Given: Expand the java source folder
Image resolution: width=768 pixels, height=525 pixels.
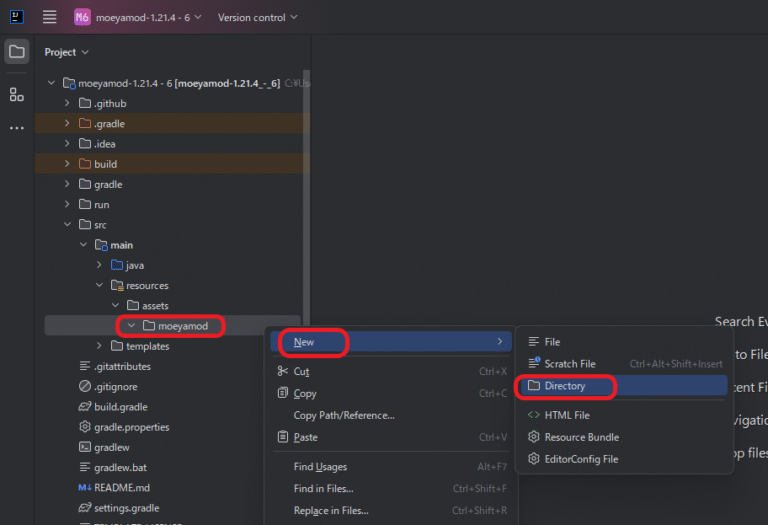Looking at the screenshot, I should pos(99,265).
